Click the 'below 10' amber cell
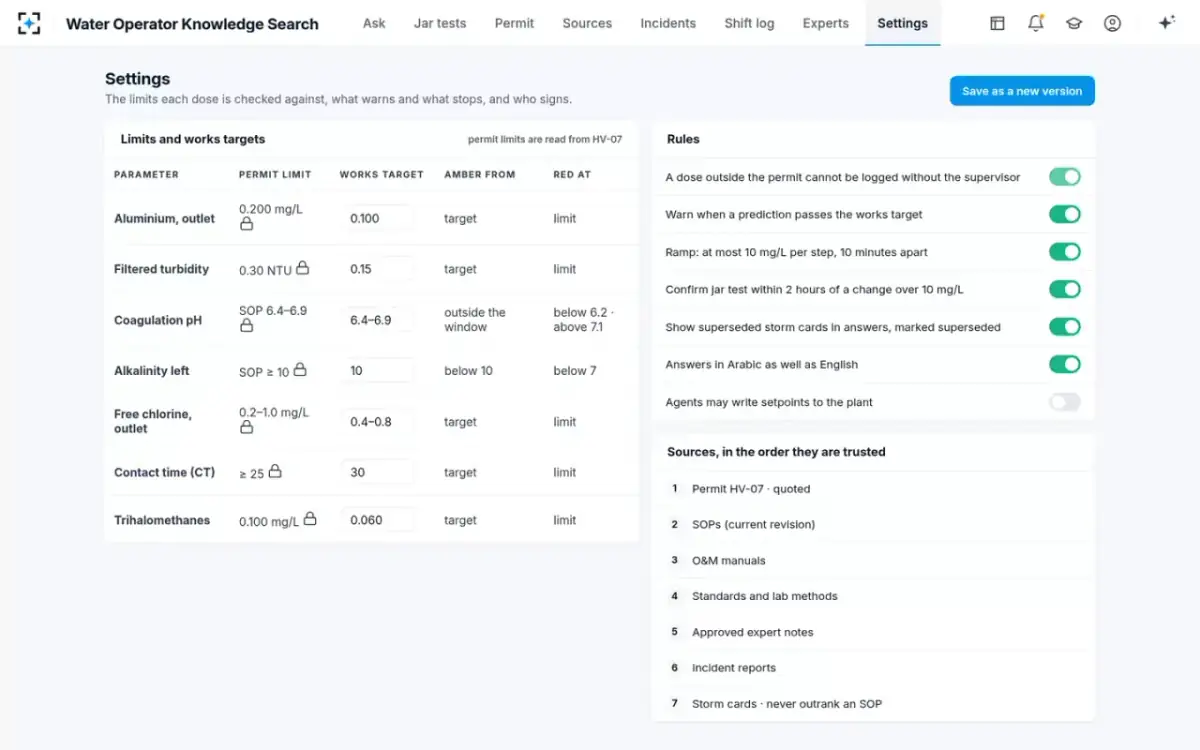This screenshot has width=1200, height=750. [x=468, y=371]
